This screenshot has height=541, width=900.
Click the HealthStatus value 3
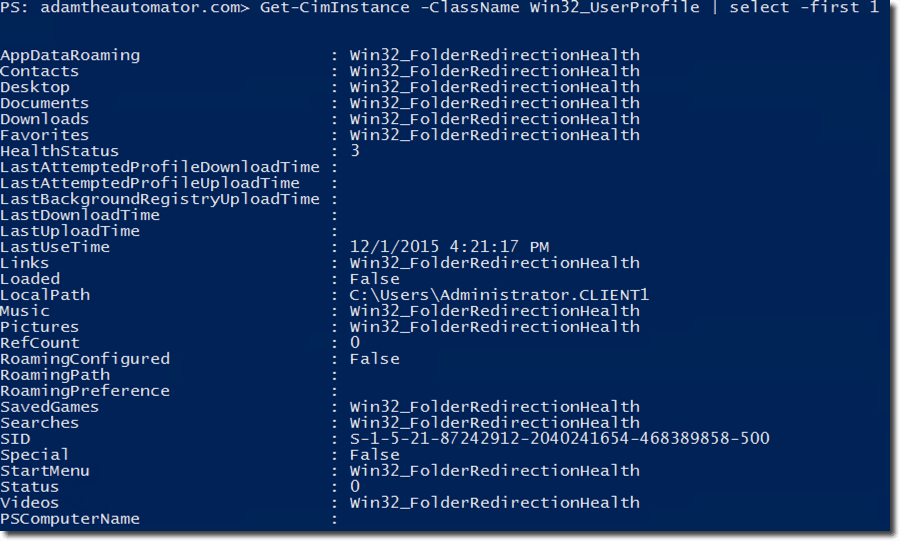355,151
